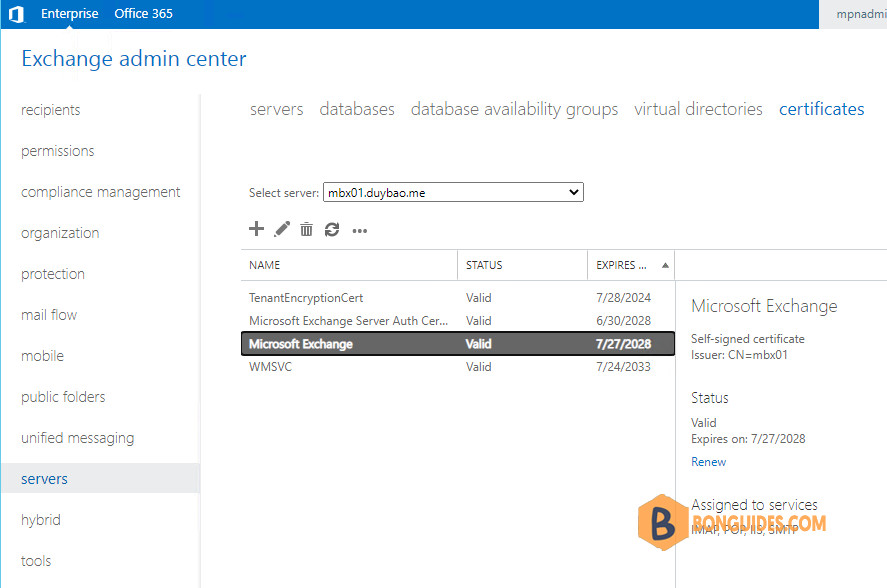Switch to the Enterprise tab
The image size is (887, 588).
coord(70,14)
